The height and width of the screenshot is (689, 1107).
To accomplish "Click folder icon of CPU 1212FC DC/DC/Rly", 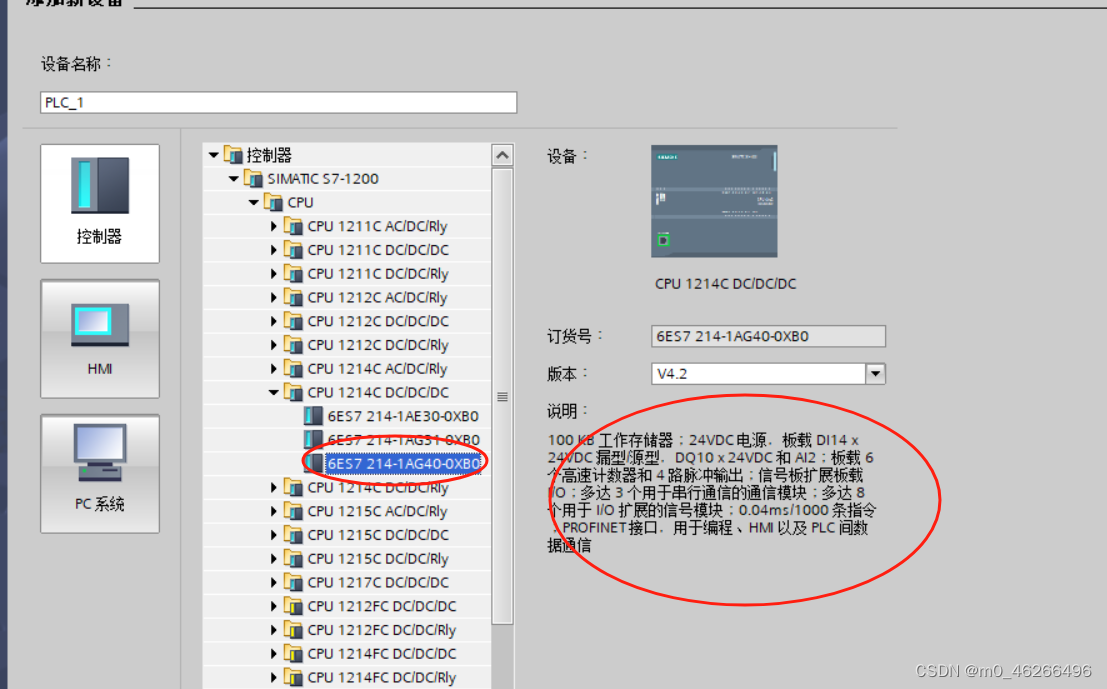I will 293,629.
